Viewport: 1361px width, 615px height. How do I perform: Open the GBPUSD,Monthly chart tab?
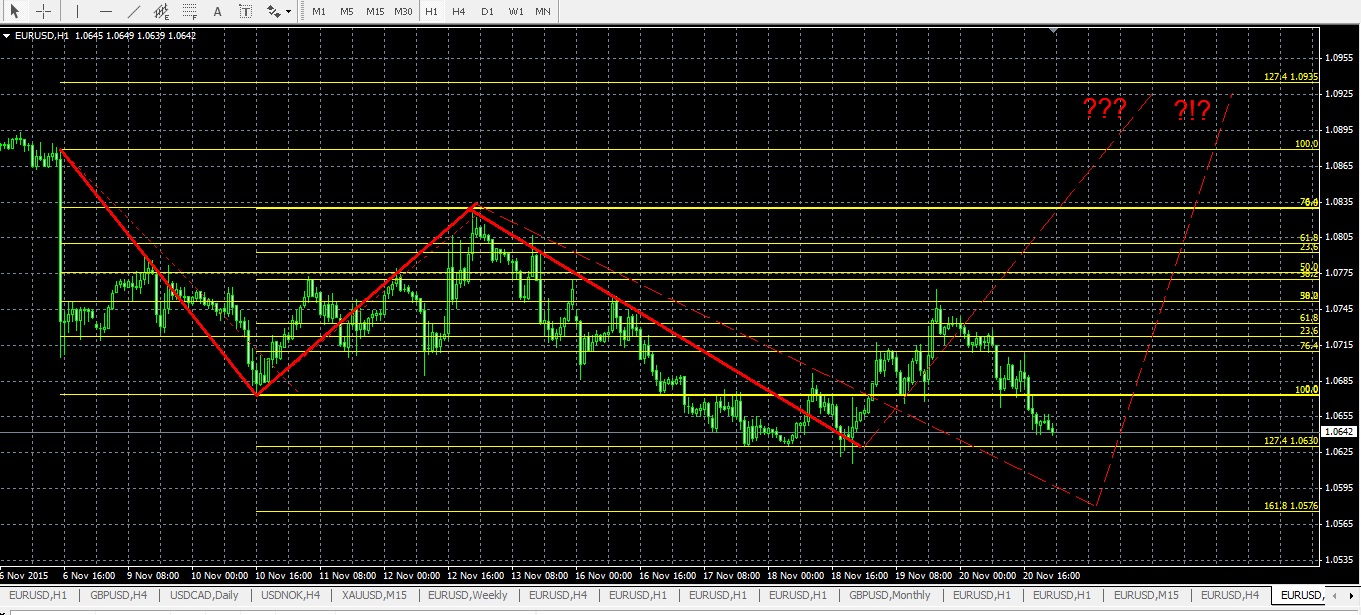pyautogui.click(x=889, y=595)
